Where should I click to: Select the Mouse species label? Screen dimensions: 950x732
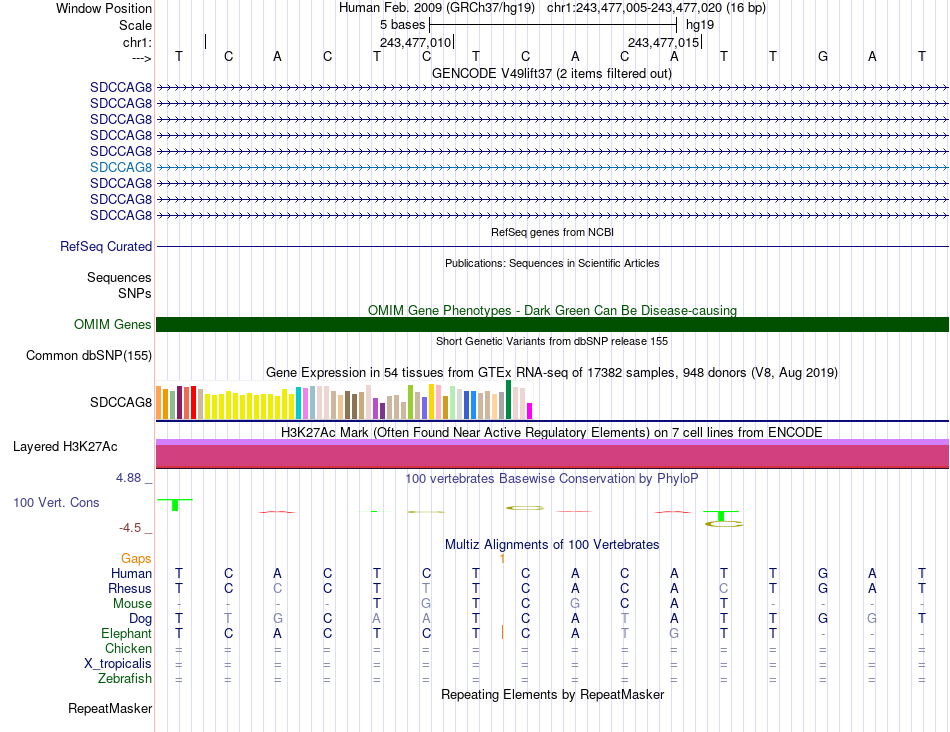(132, 604)
